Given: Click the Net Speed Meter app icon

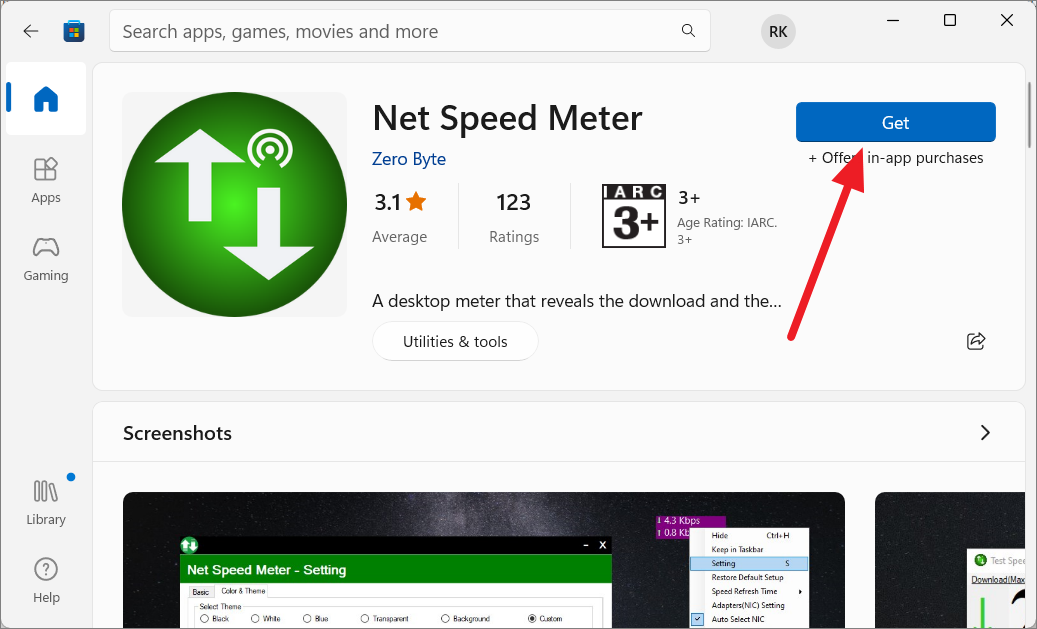Looking at the screenshot, I should 234,204.
